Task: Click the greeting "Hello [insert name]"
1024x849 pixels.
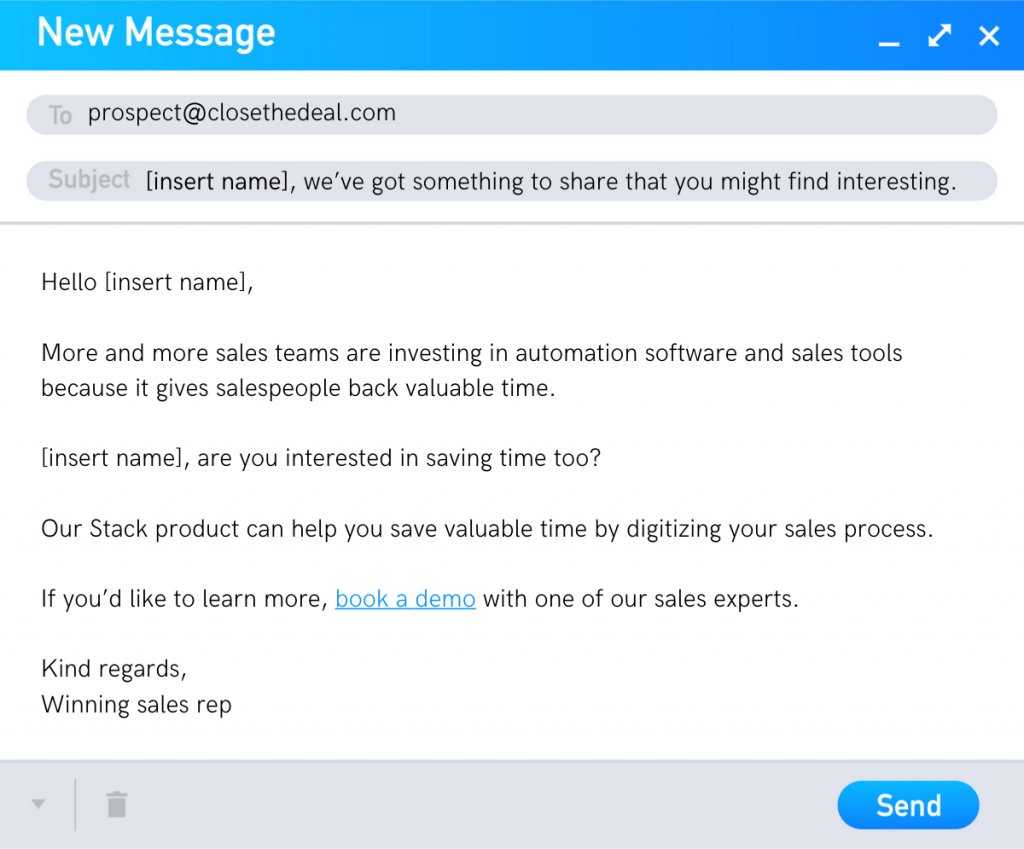Action: [x=147, y=282]
